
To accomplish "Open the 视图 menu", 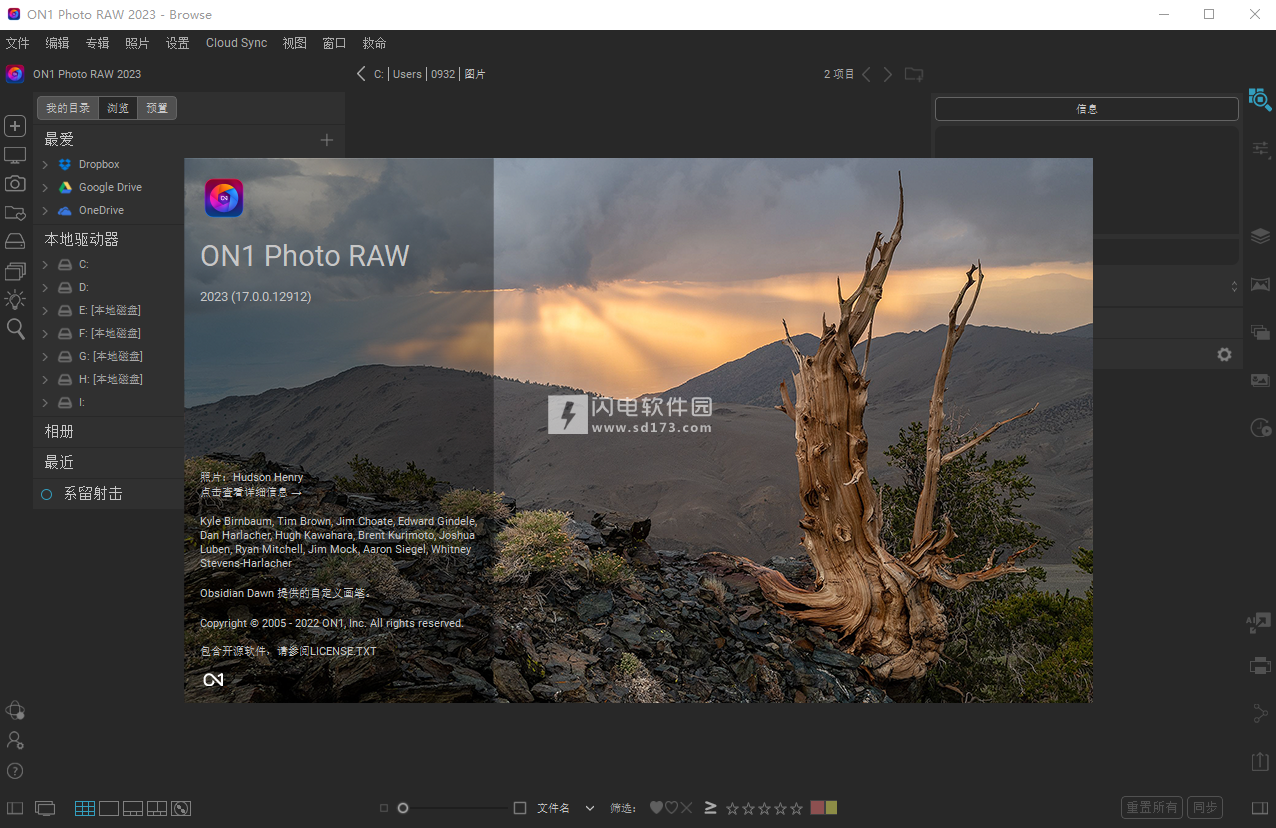I will tap(294, 43).
